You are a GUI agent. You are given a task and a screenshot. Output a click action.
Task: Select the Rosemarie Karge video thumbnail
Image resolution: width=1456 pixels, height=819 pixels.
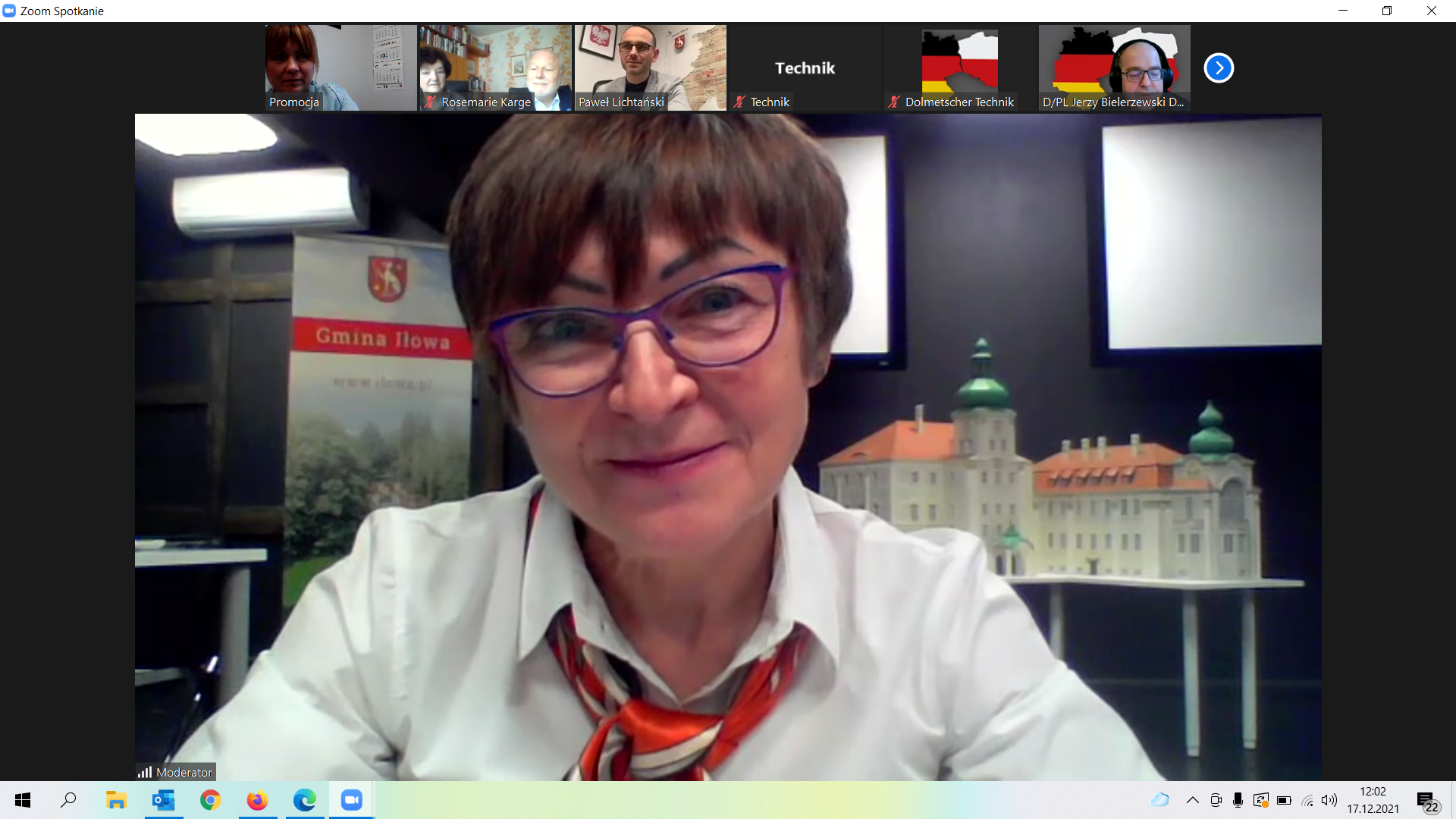pos(495,68)
